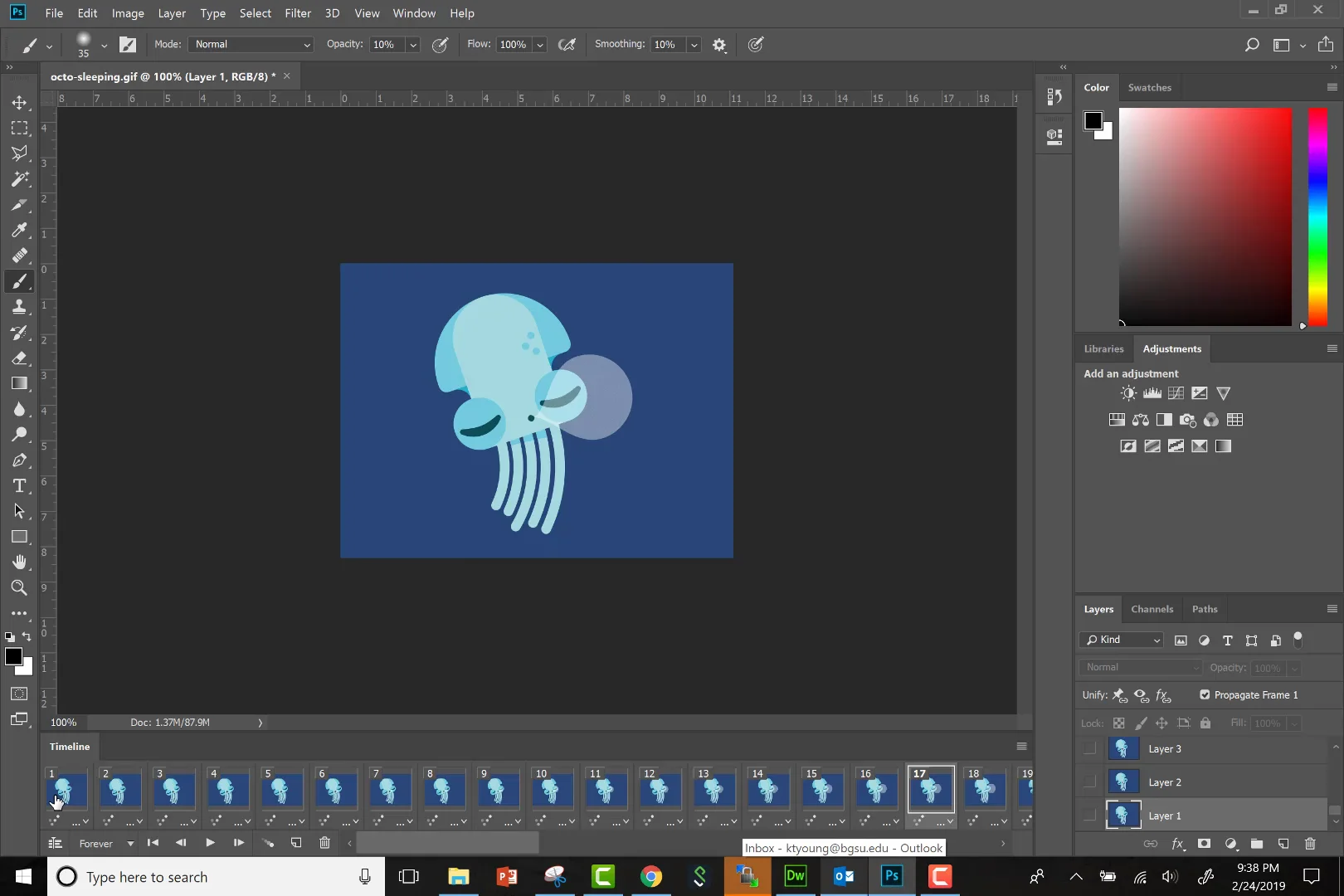Select frame 10 in the timeline
The width and height of the screenshot is (1344, 896).
552,791
